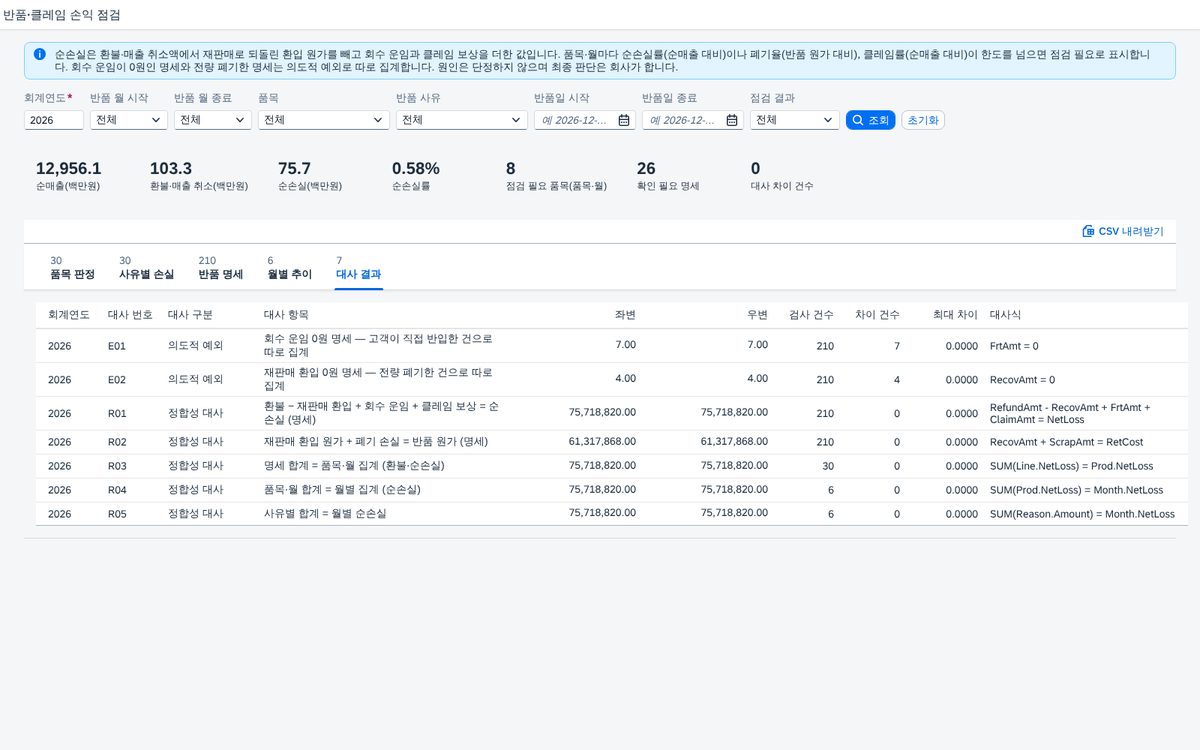This screenshot has width=1200, height=750.
Task: Click the 회계연도 column header
Action: 69,314
